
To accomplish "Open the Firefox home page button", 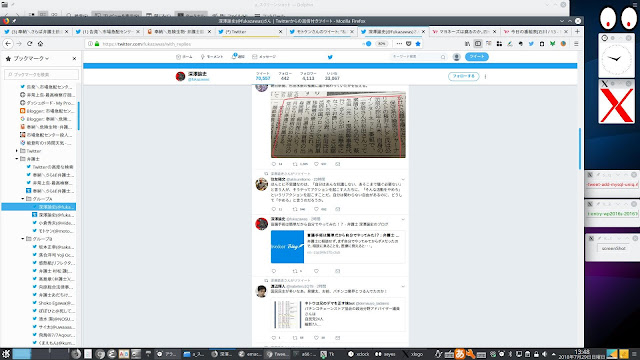I will pos(40,44).
